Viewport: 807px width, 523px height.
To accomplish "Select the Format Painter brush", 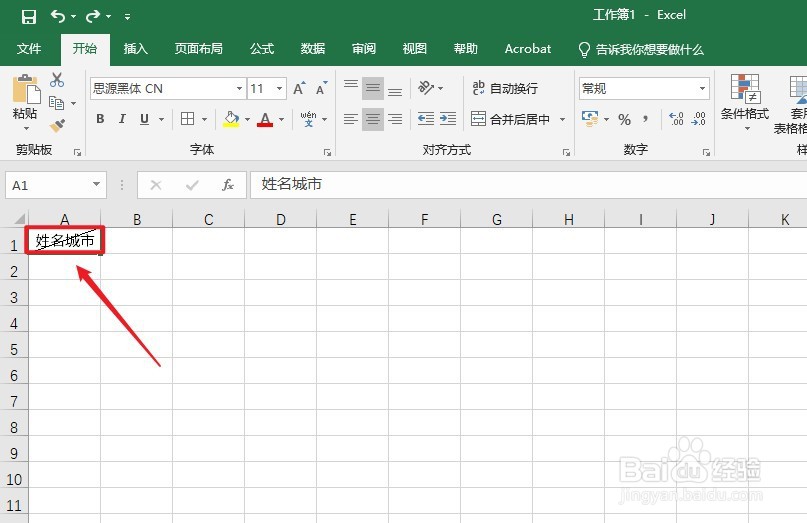I will [x=57, y=126].
